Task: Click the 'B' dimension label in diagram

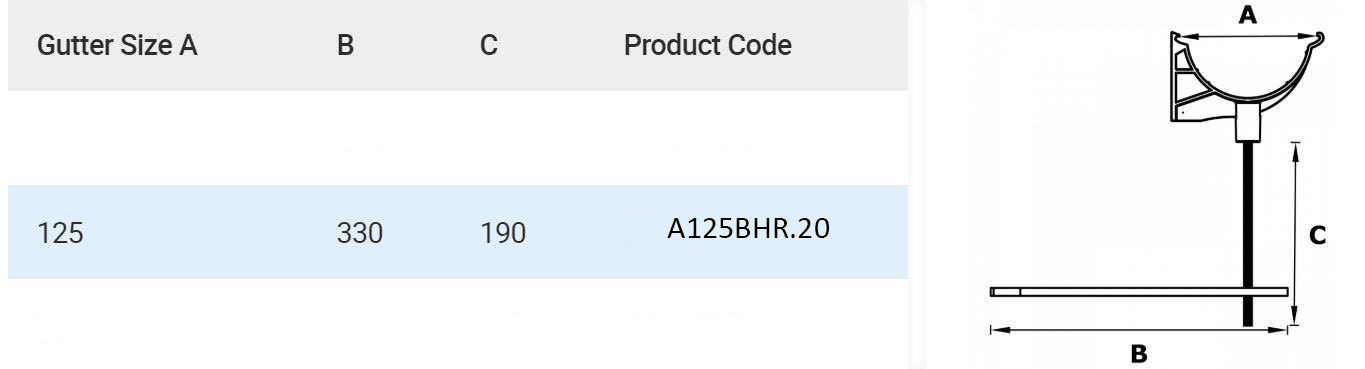Action: 1138,353
